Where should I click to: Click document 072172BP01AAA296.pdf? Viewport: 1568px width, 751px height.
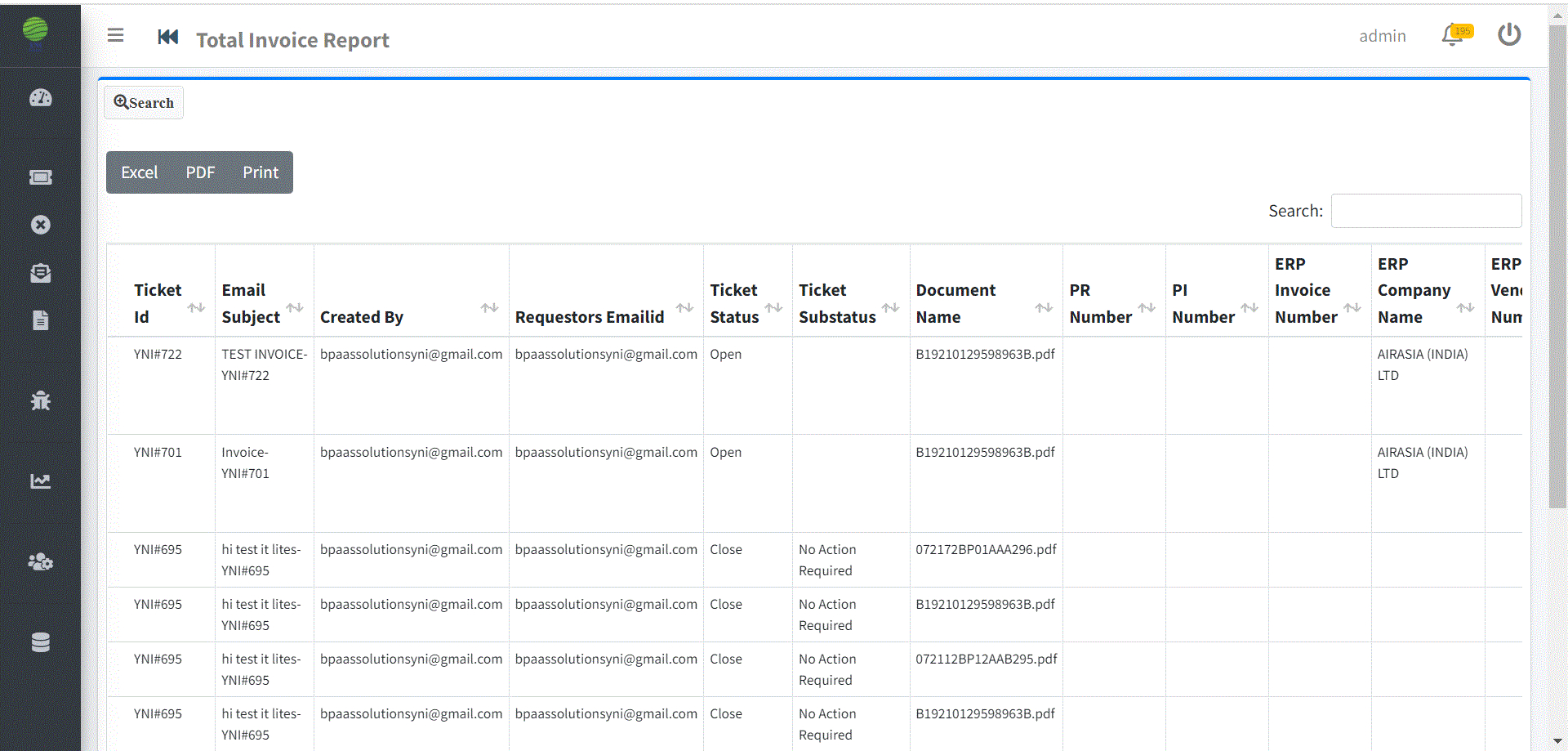(986, 550)
